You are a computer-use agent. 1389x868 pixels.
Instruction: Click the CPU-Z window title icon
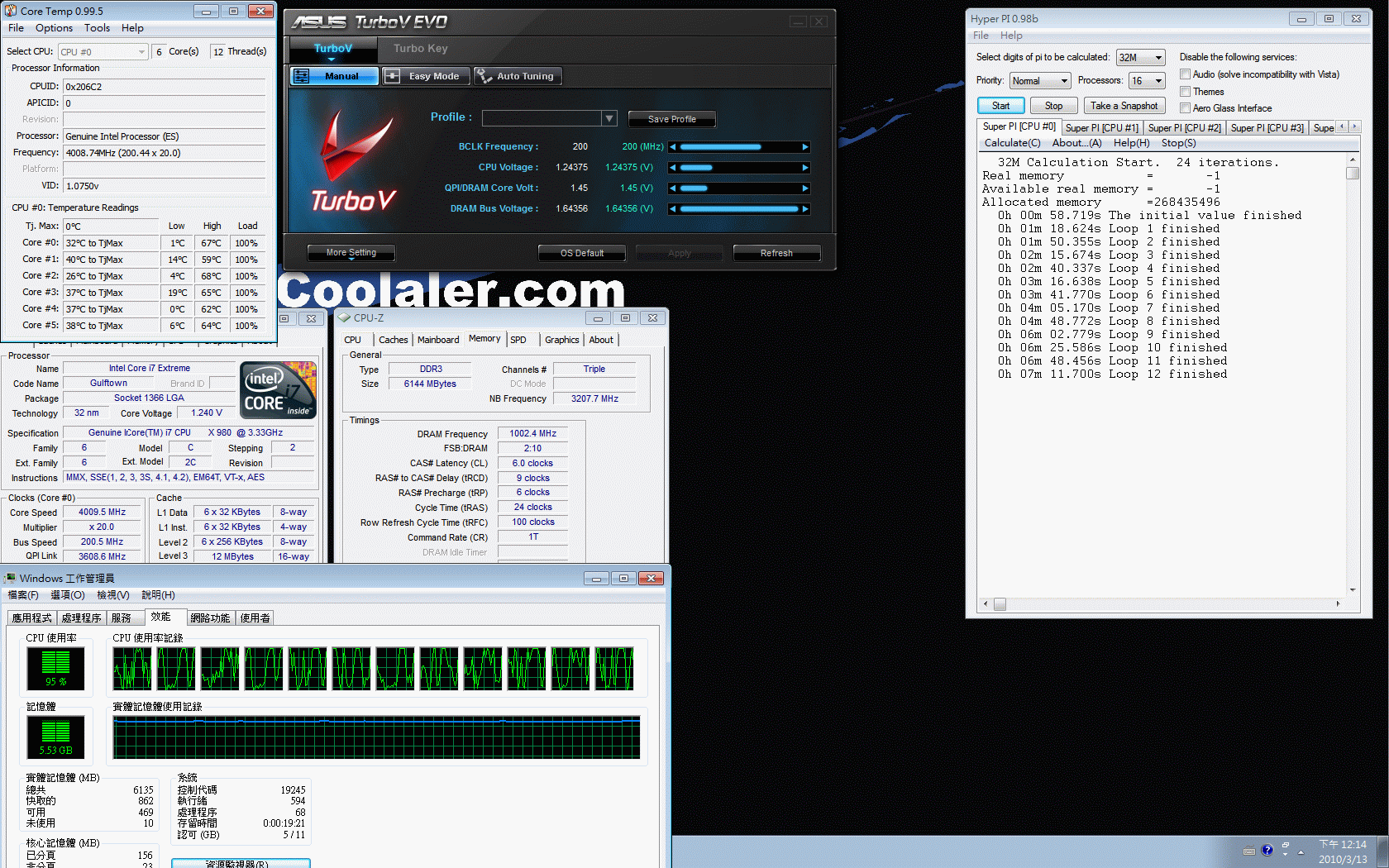[345, 317]
